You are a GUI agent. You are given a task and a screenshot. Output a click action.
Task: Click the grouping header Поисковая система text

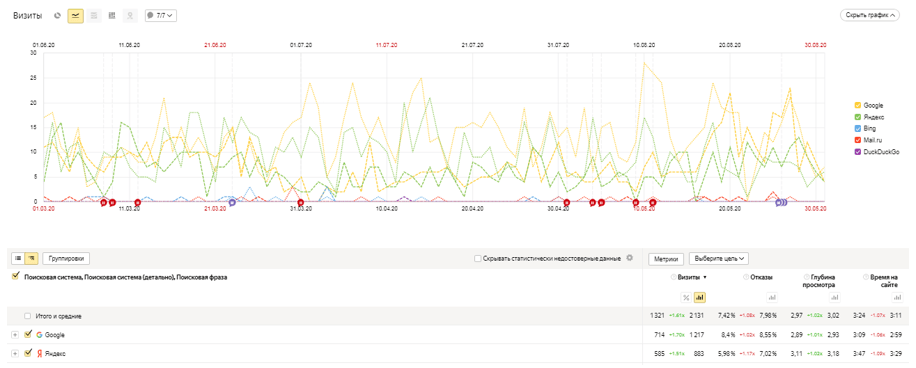coord(125,277)
